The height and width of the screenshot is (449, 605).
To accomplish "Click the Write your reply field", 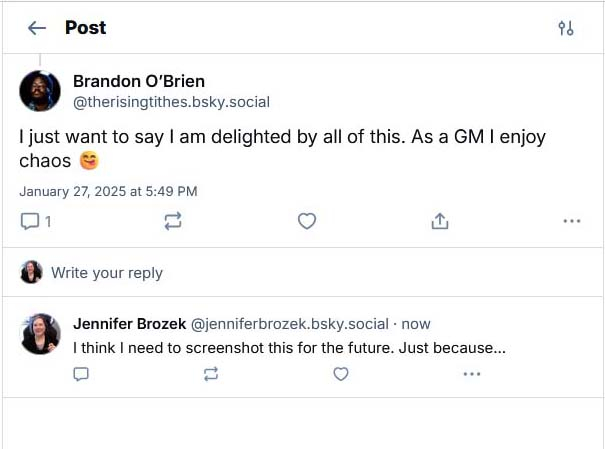I will [x=107, y=273].
